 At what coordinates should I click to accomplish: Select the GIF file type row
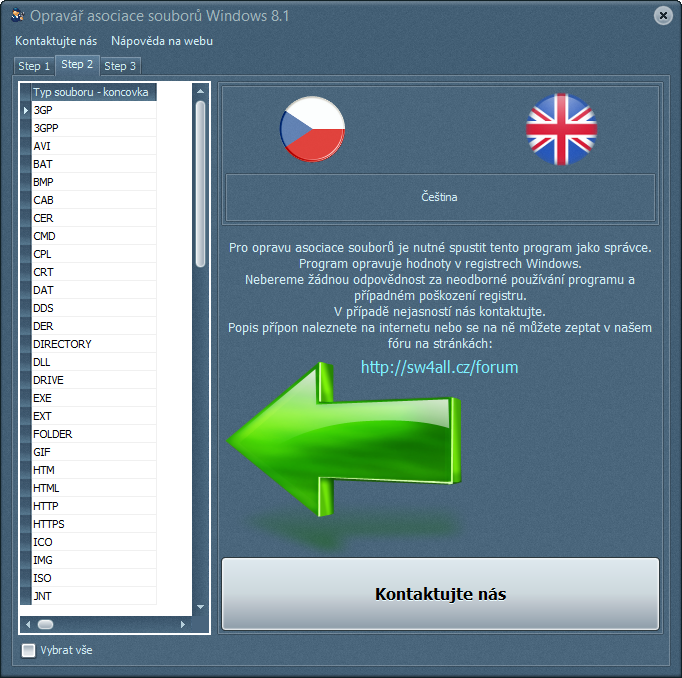point(94,452)
